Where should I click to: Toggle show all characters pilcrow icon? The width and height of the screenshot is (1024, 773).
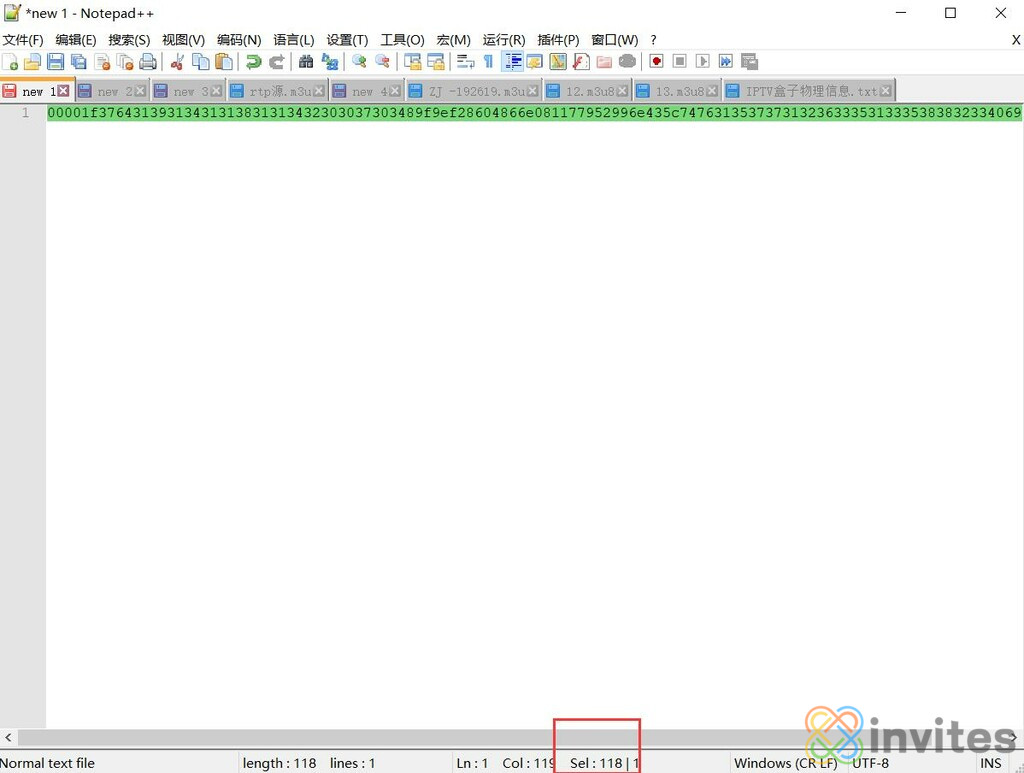(x=488, y=61)
